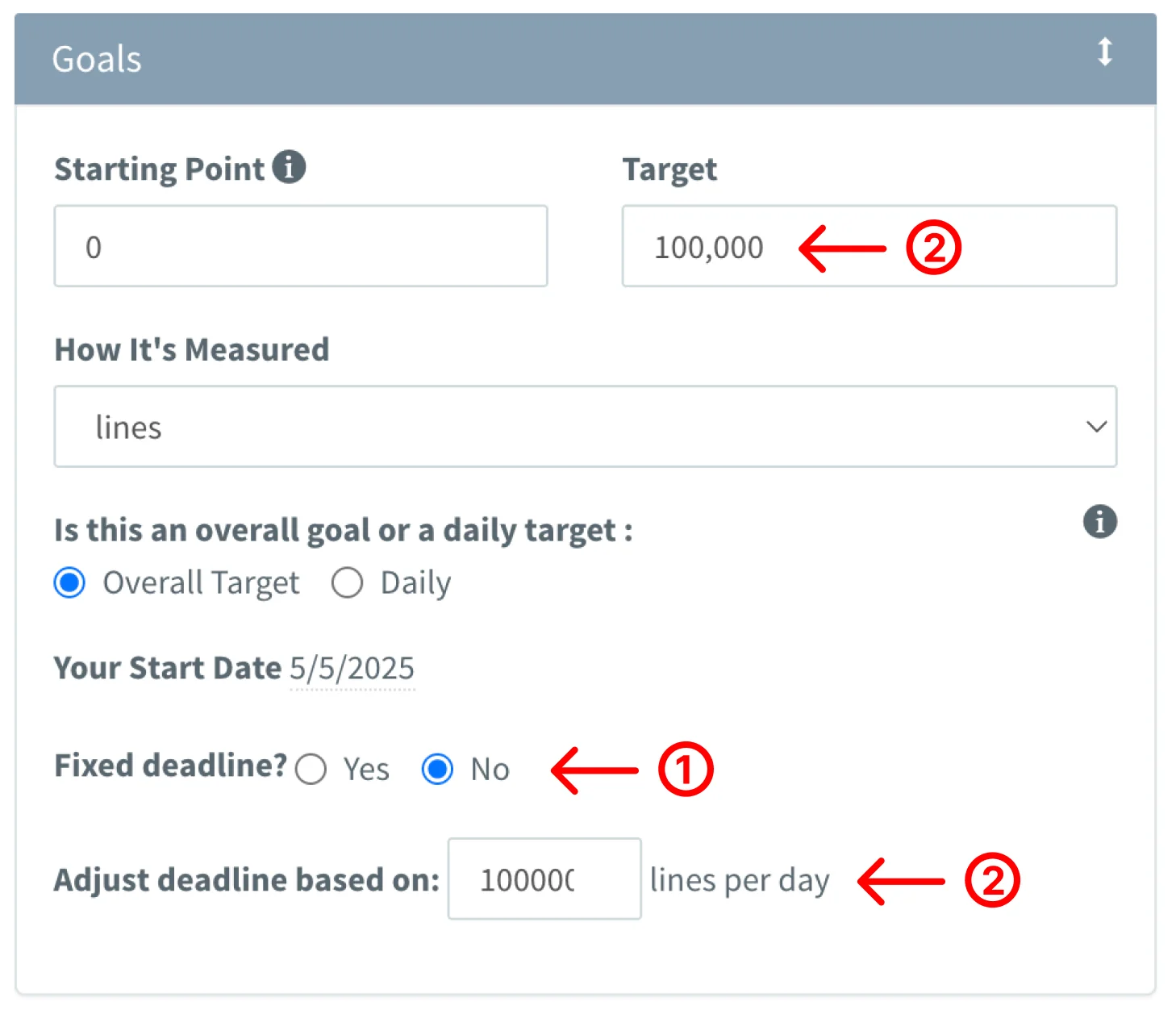Select the Overall Target radio button
Image resolution: width=1176 pixels, height=1010 pixels.
pyautogui.click(x=69, y=582)
